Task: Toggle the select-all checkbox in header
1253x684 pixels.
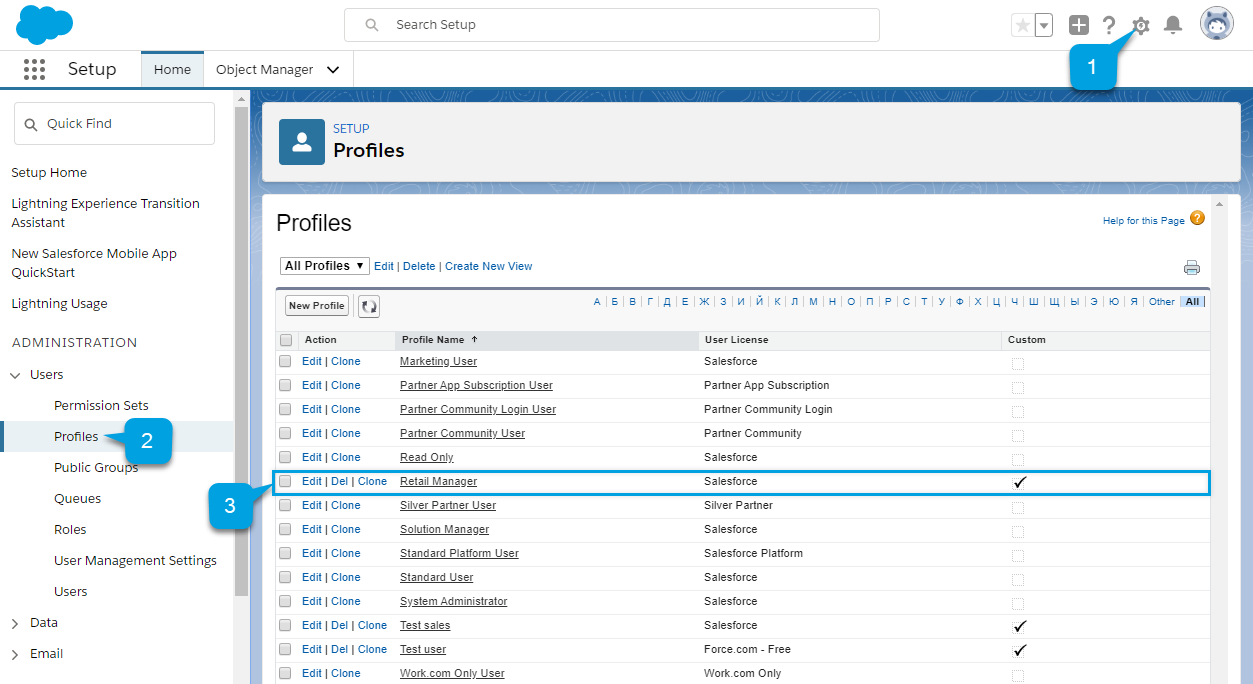Action: [x=285, y=340]
